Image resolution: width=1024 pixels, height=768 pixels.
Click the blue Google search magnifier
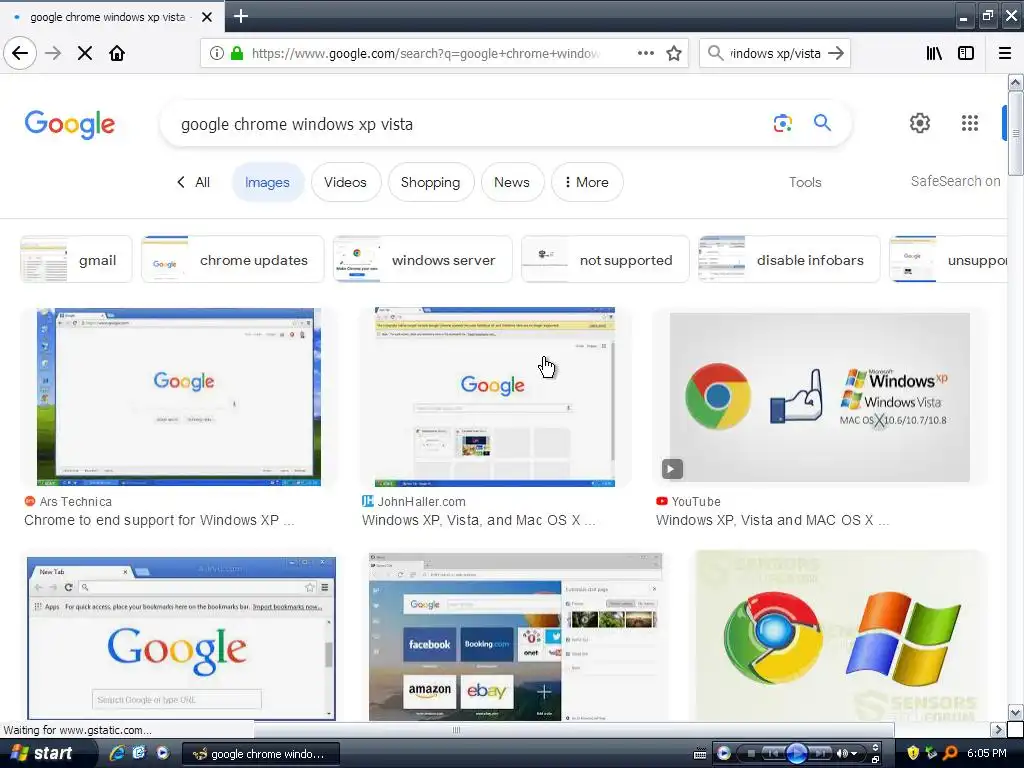coord(822,123)
